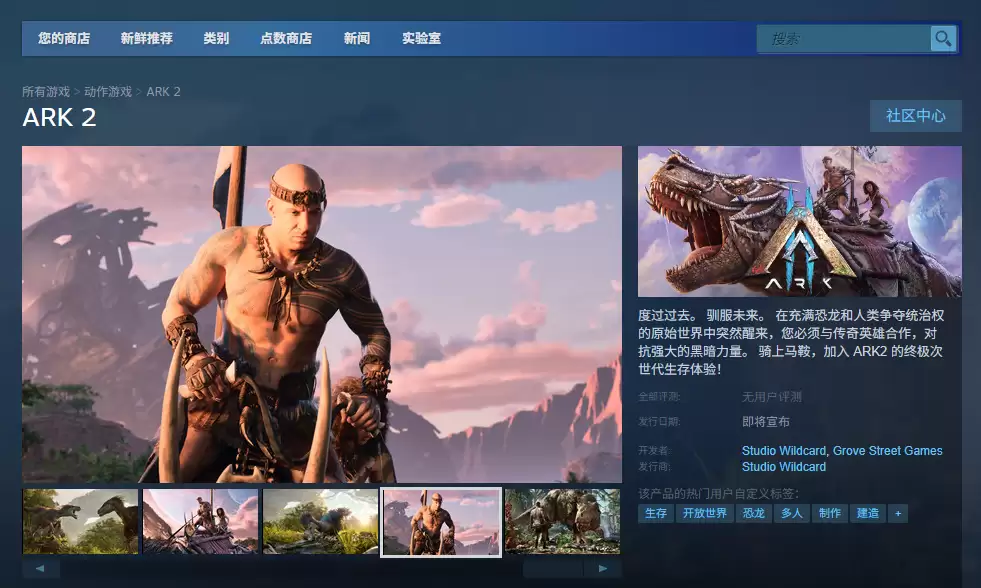The width and height of the screenshot is (981, 588).
Task: Navigate to 动作游戏 breadcrumb link
Action: pyautogui.click(x=108, y=92)
